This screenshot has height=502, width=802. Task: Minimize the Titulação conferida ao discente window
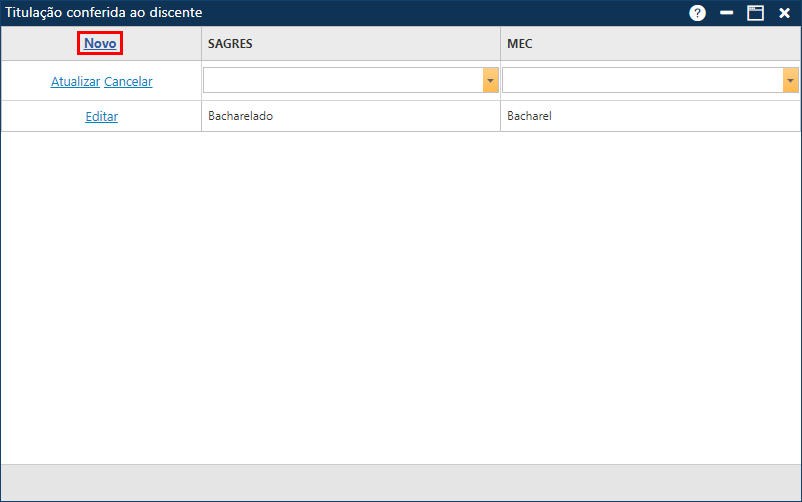727,13
